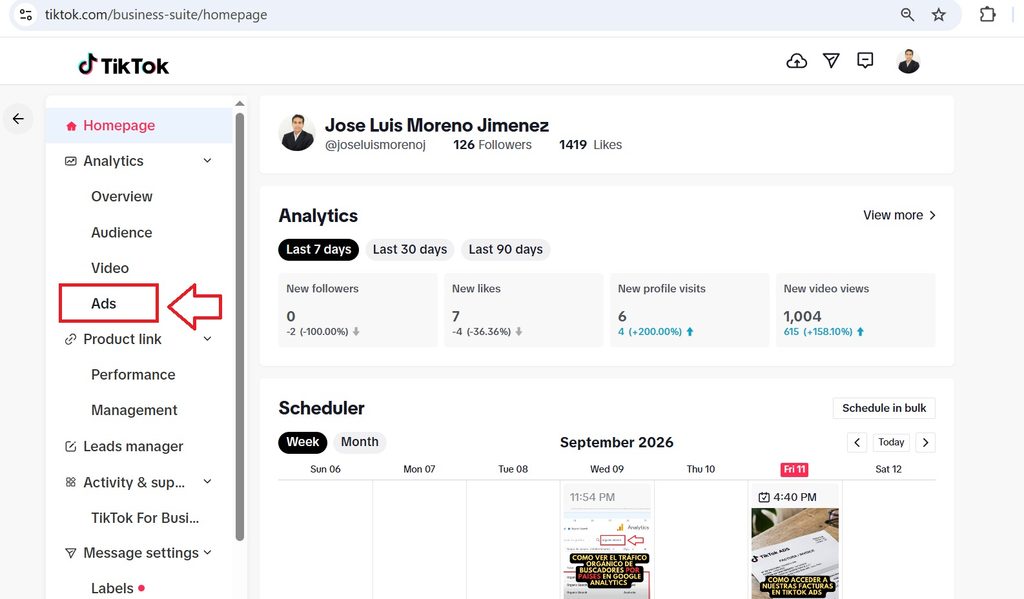Open Audience under Analytics
This screenshot has width=1024, height=599.
pos(121,233)
